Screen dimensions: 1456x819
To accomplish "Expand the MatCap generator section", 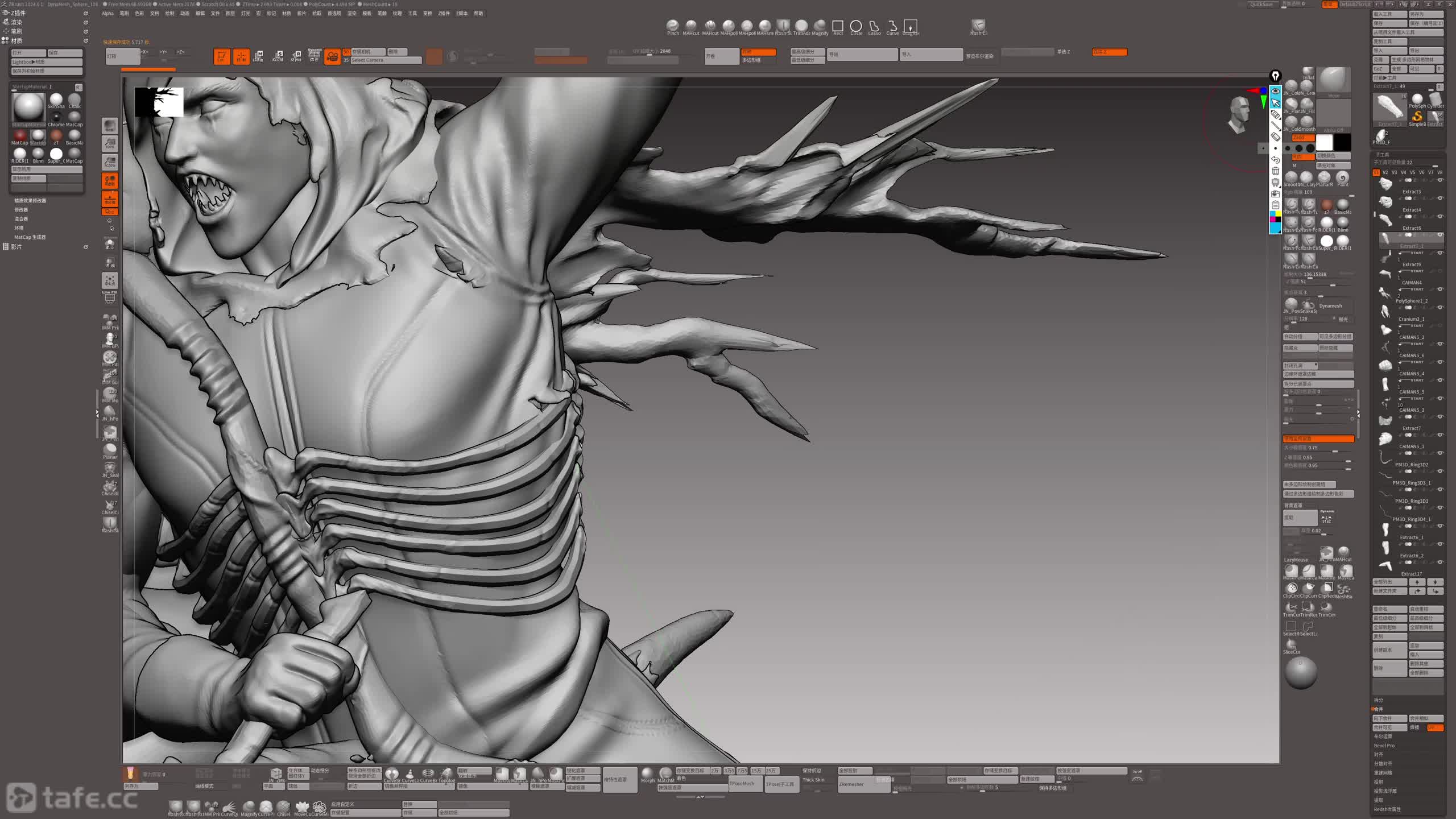I will pyautogui.click(x=30, y=237).
